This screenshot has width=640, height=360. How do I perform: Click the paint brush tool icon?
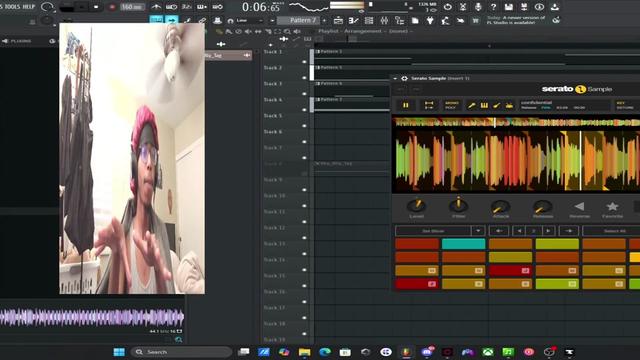point(187,20)
